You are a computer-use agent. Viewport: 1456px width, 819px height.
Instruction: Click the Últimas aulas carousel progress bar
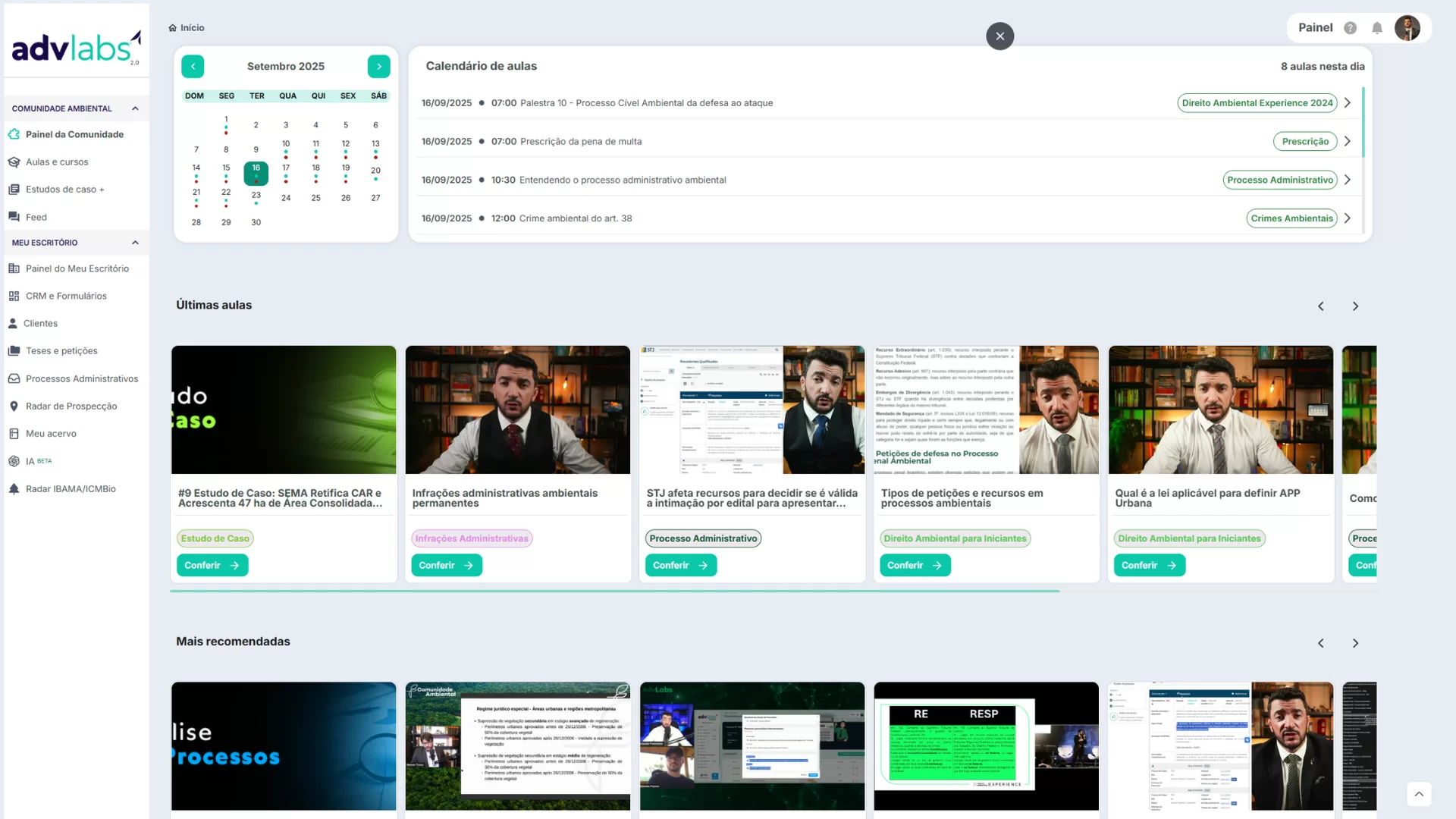point(614,591)
